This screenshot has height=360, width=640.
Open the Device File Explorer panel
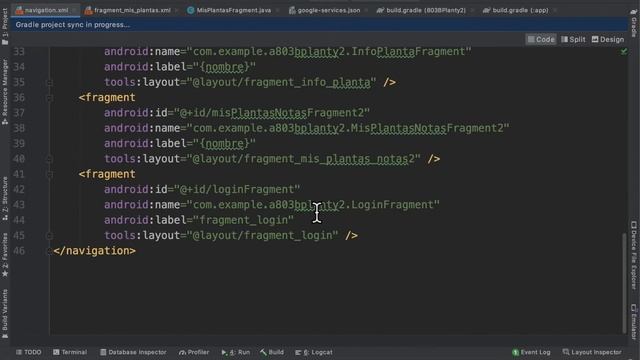[x=634, y=255]
